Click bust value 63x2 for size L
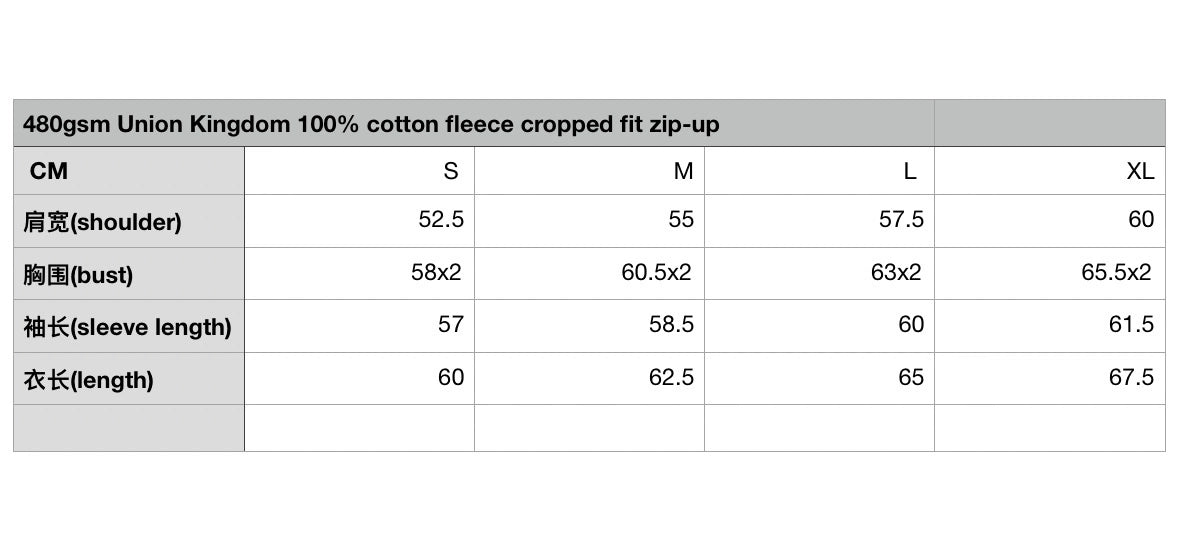The image size is (1179, 556). [896, 272]
